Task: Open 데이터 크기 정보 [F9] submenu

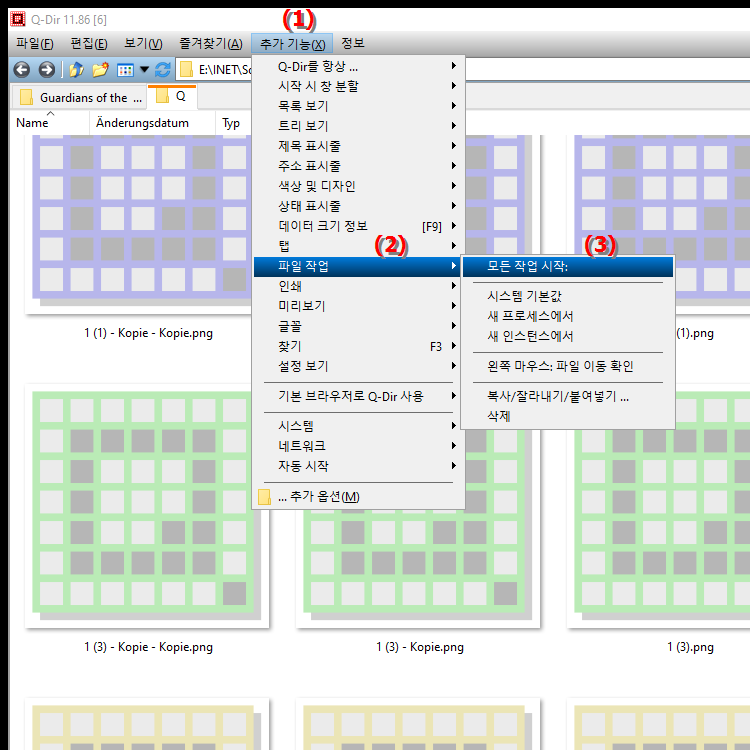Action: coord(358,226)
